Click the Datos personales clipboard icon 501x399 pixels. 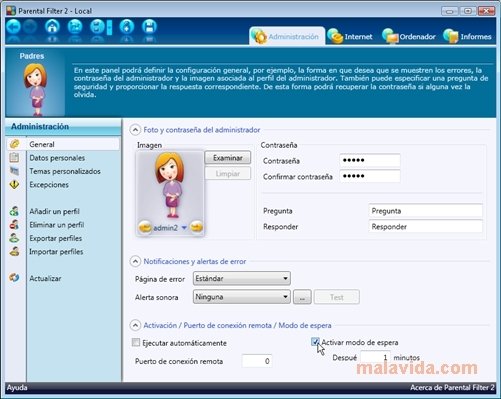click(14, 158)
